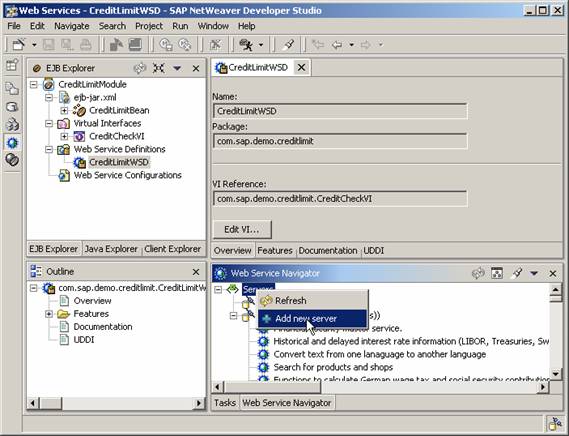Expand the CreditLimitBean node
Screen dimensions: 569x436
(64, 110)
